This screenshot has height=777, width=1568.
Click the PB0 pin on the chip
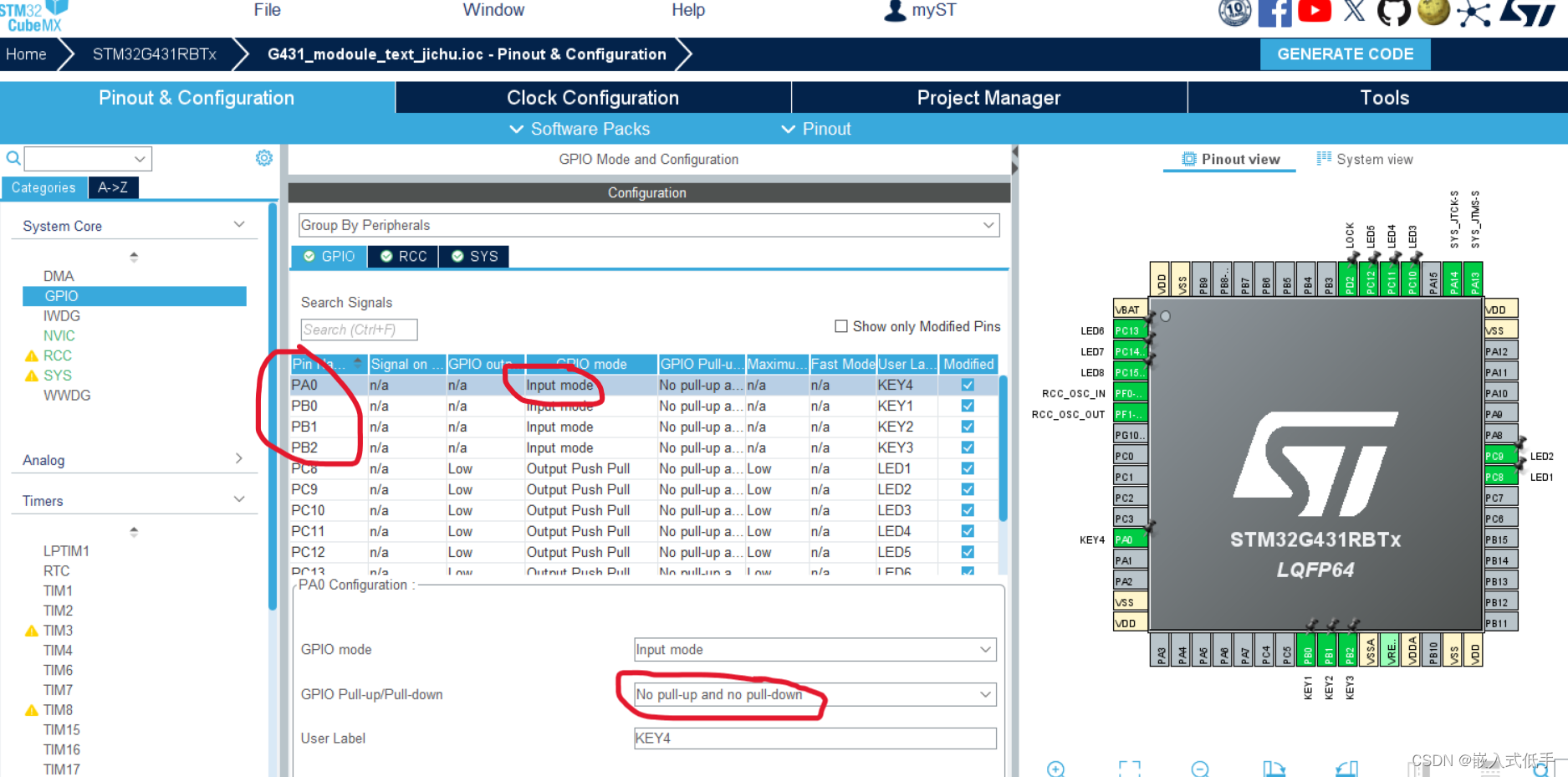pyautogui.click(x=1308, y=649)
